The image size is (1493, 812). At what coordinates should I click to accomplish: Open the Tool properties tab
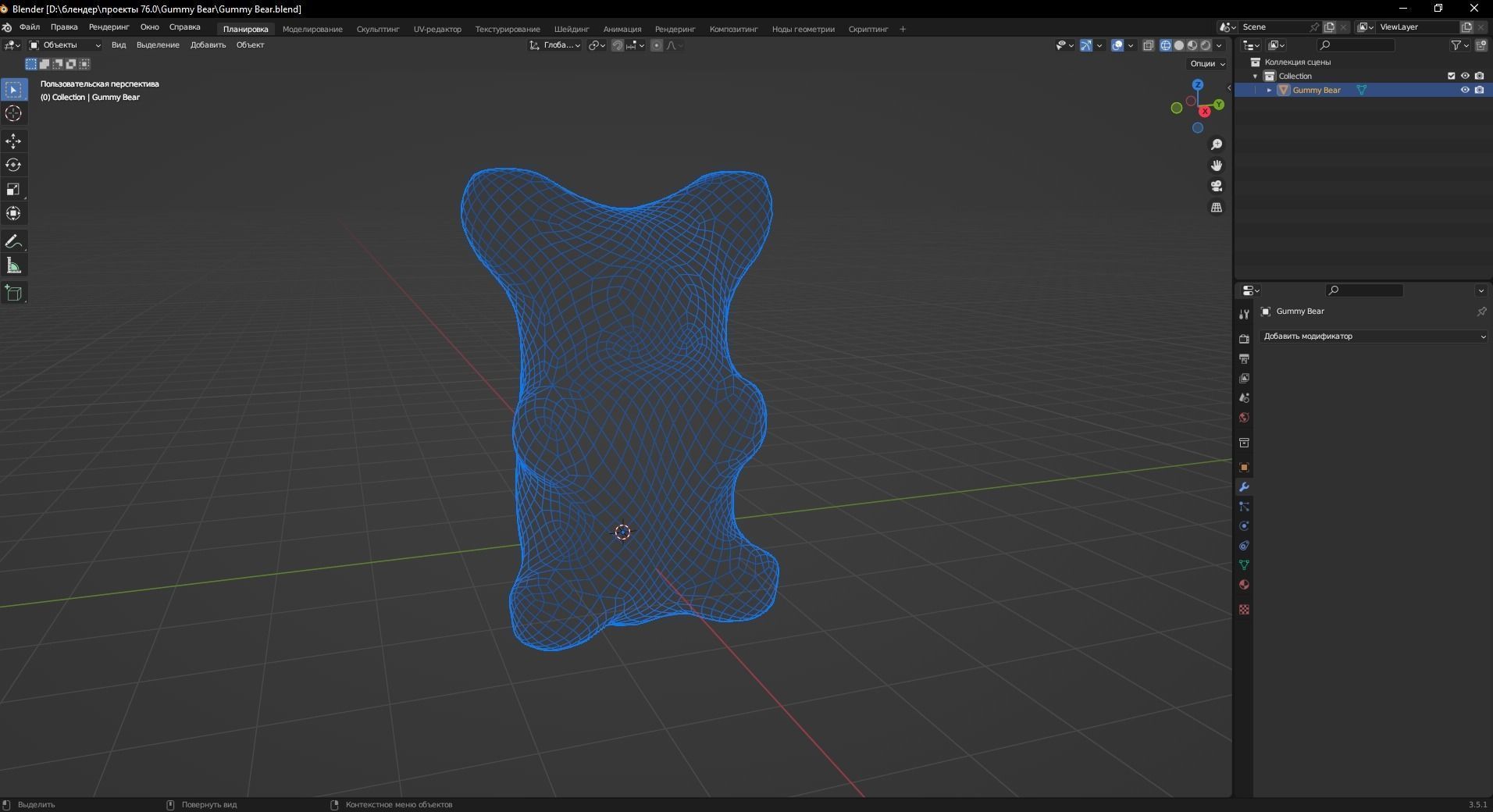(x=1244, y=314)
